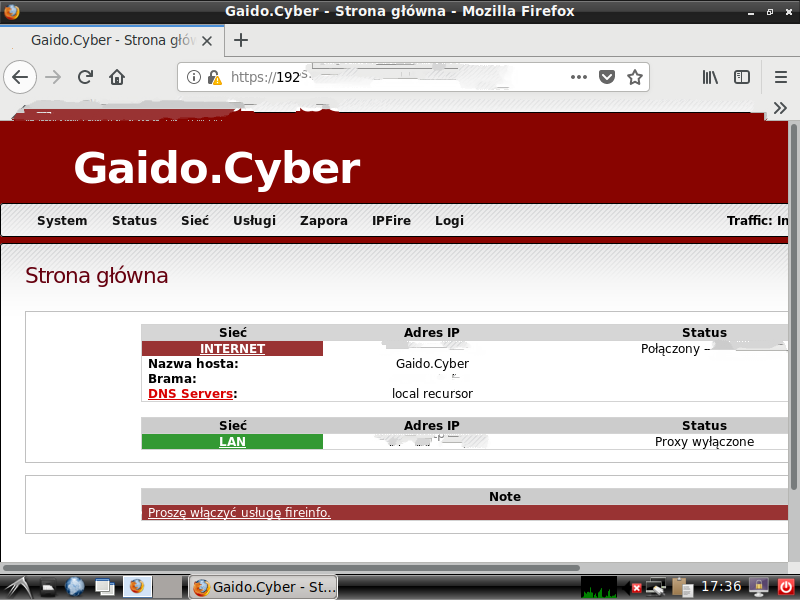This screenshot has width=800, height=600.
Task: Click the red power button in taskbar
Action: (x=785, y=587)
